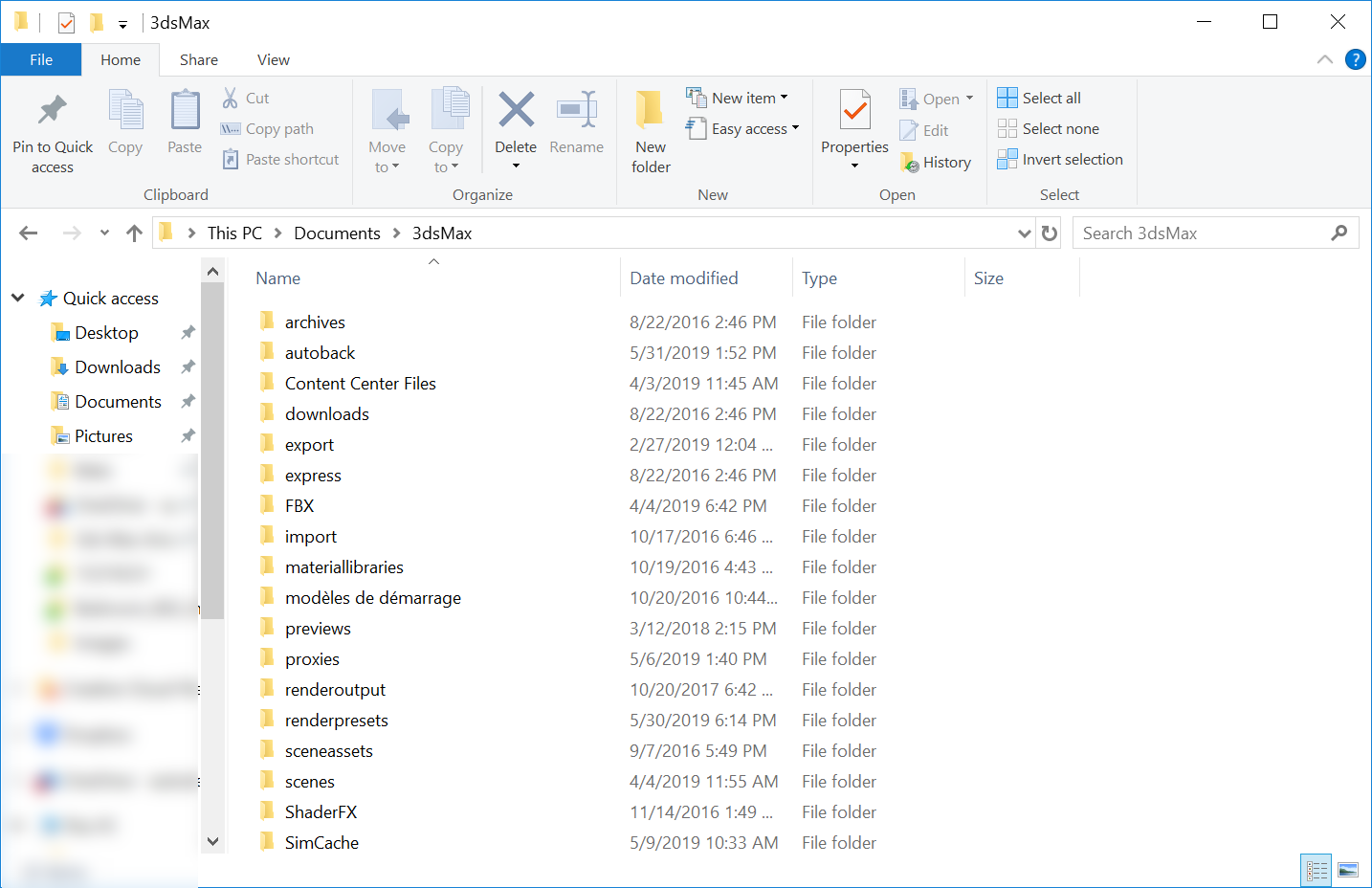Viewport: 1372px width, 888px height.
Task: Click the Copy icon in Clipboard group
Action: pos(125,110)
